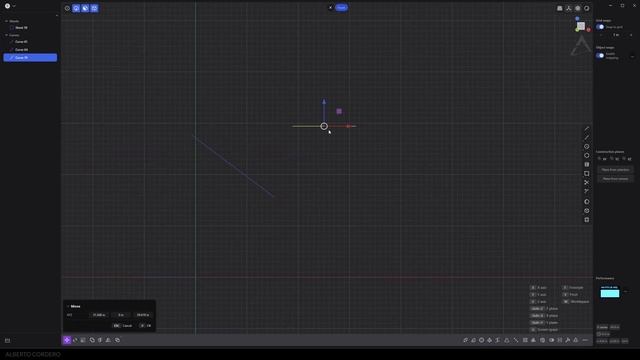Click the last icon in right vertical toolbar
640x360 pixels.
(x=587, y=220)
